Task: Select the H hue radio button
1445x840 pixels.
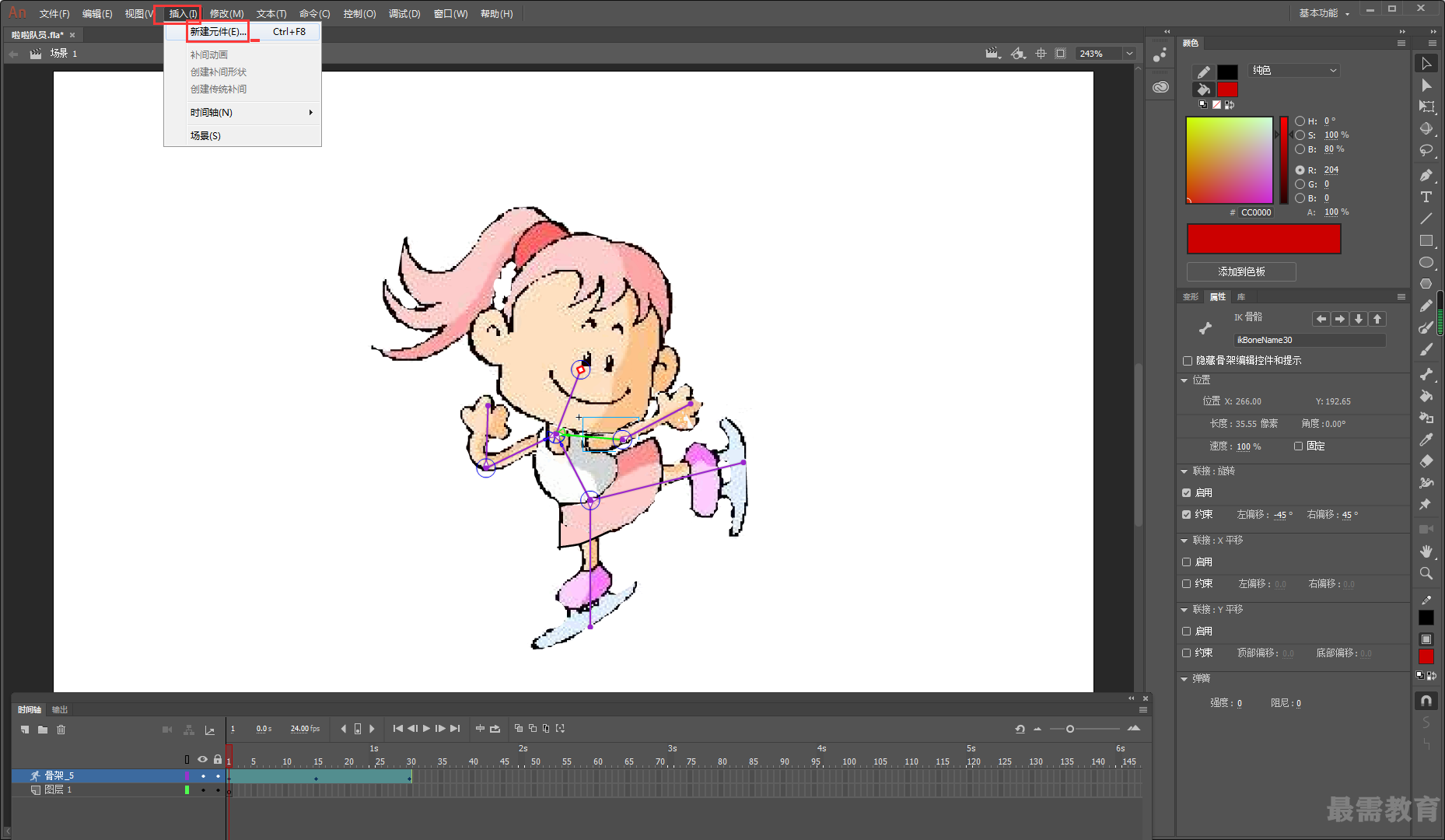Action: [x=1300, y=121]
